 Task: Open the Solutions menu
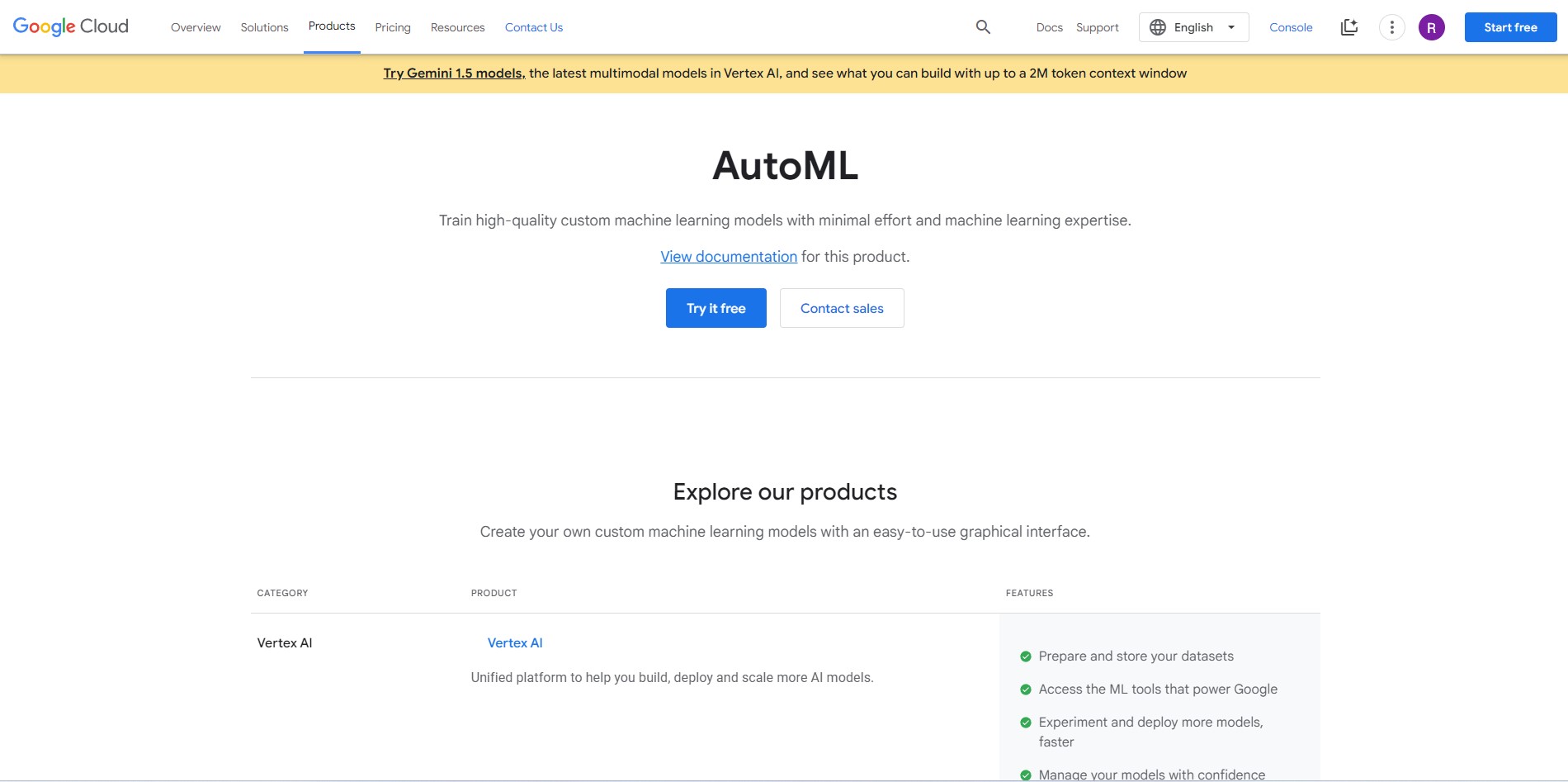pos(265,27)
